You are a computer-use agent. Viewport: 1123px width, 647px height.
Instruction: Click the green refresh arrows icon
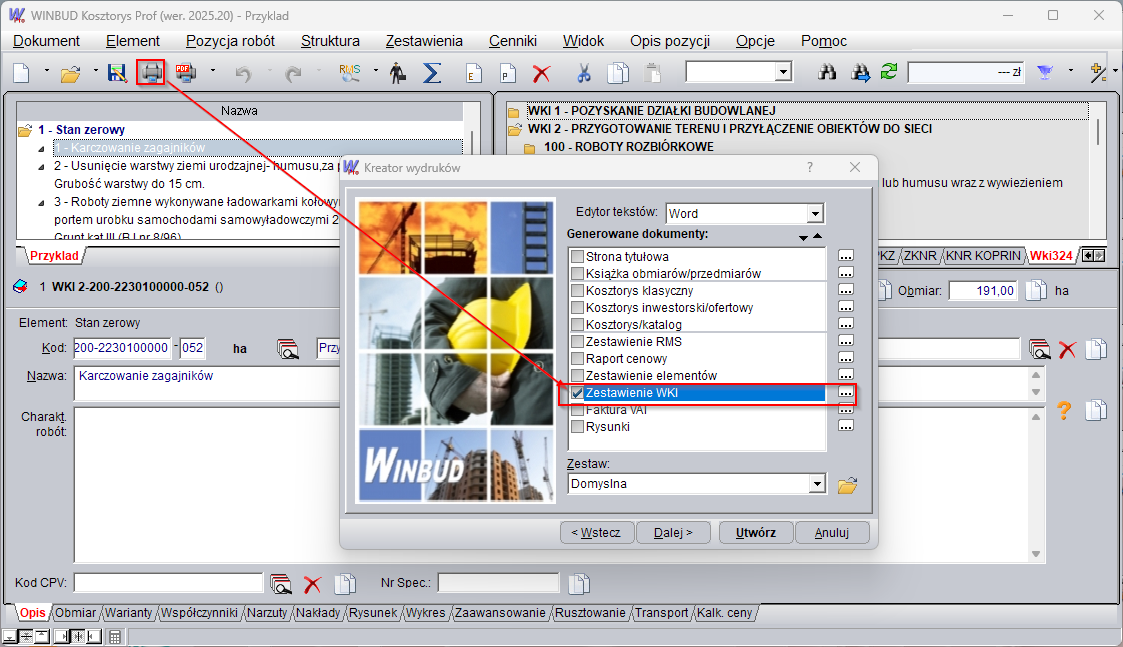click(889, 72)
